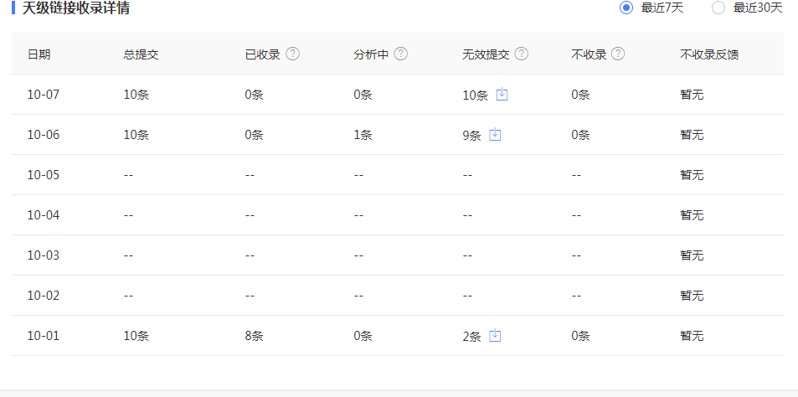
Task: Click 1条 analyzing count for 10-06
Action: (363, 135)
